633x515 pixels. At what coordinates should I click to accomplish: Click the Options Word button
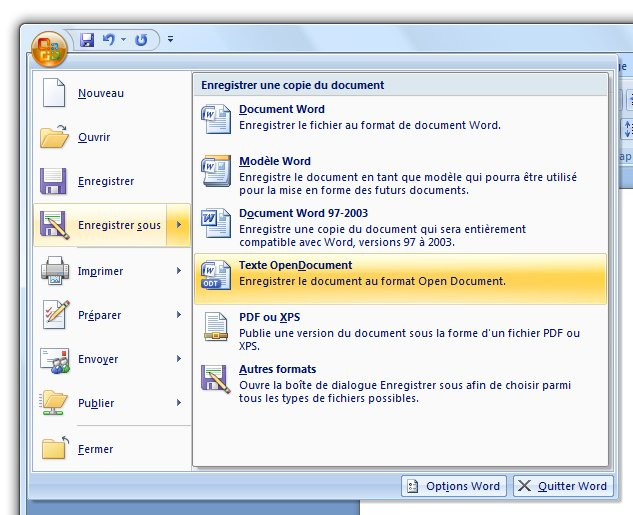point(454,486)
